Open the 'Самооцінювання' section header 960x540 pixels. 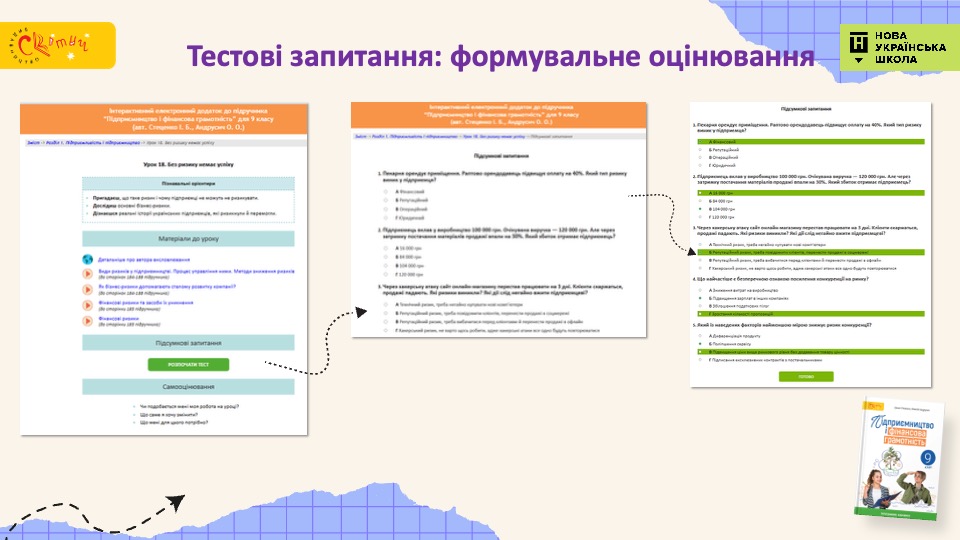click(188, 386)
